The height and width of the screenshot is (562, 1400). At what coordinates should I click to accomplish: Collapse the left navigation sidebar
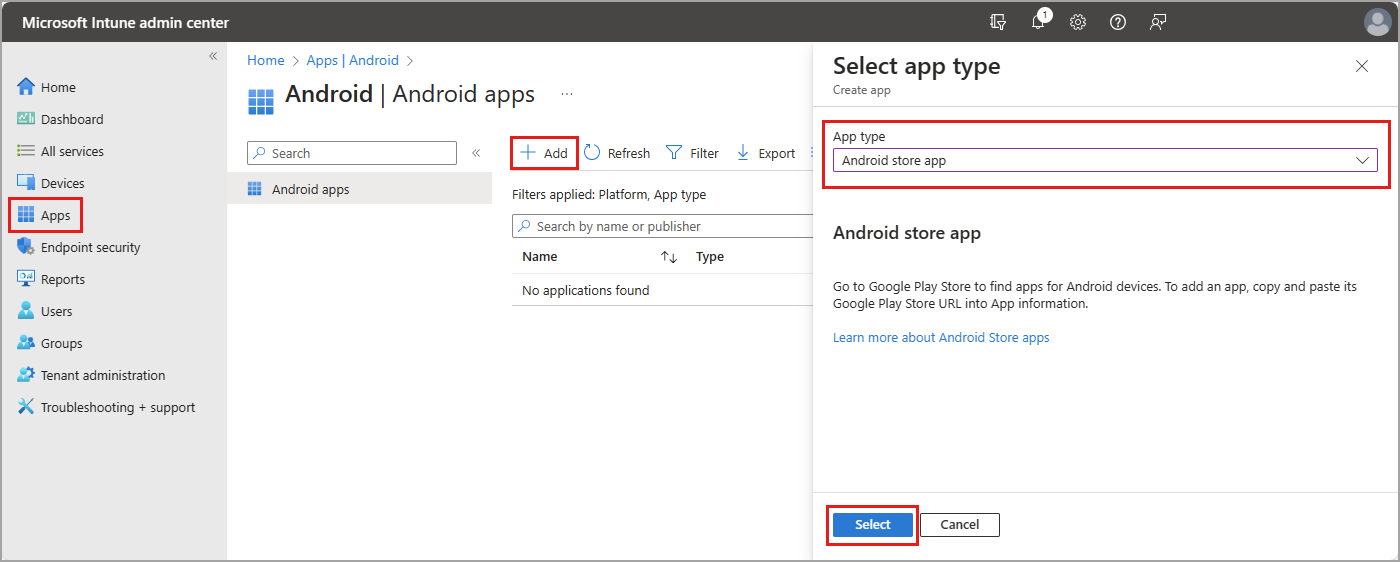pos(213,56)
